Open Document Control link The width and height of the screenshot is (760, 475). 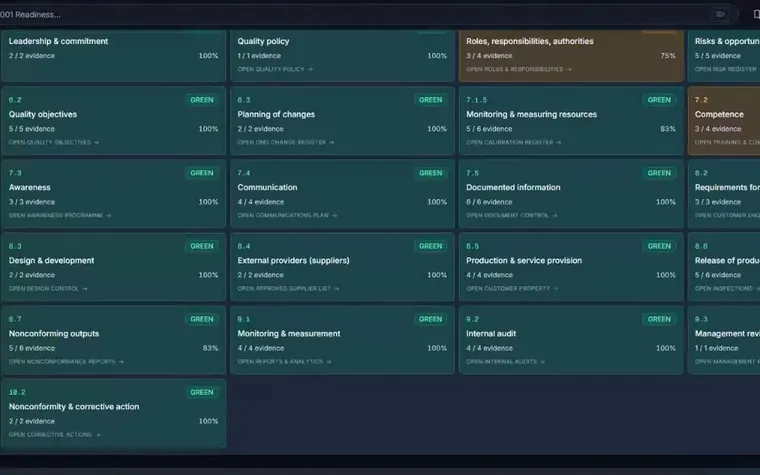(511, 215)
